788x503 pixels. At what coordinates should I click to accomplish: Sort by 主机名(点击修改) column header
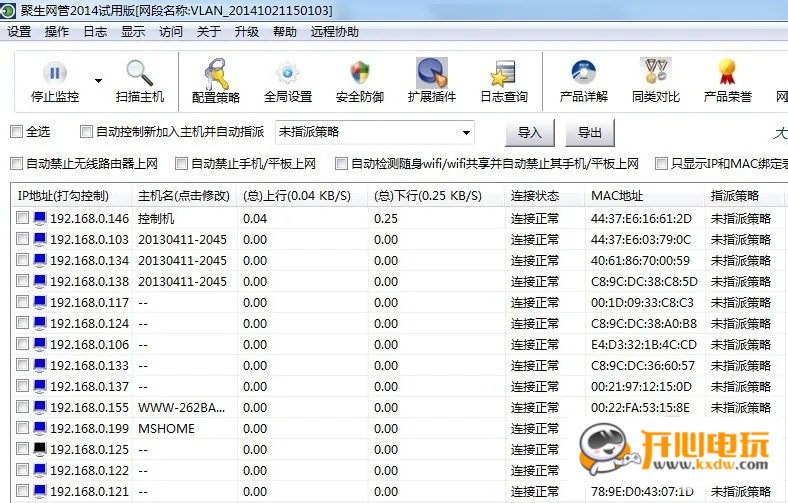[185, 195]
